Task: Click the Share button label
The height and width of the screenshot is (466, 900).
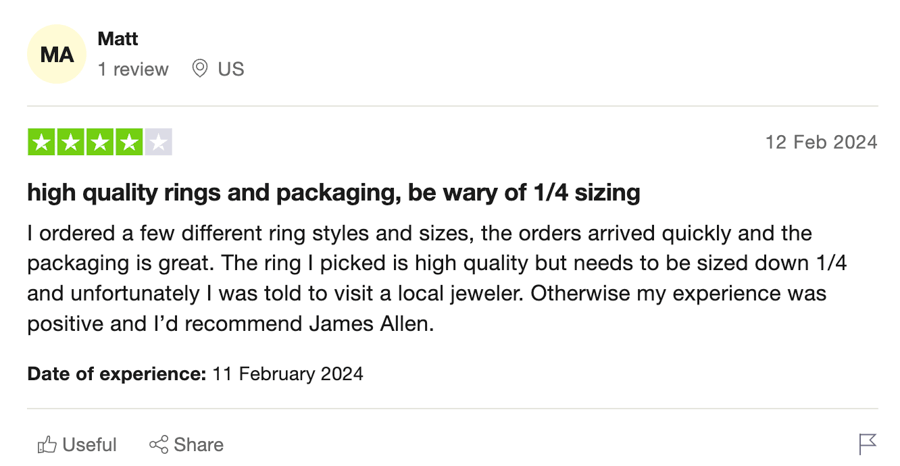Action: point(199,445)
